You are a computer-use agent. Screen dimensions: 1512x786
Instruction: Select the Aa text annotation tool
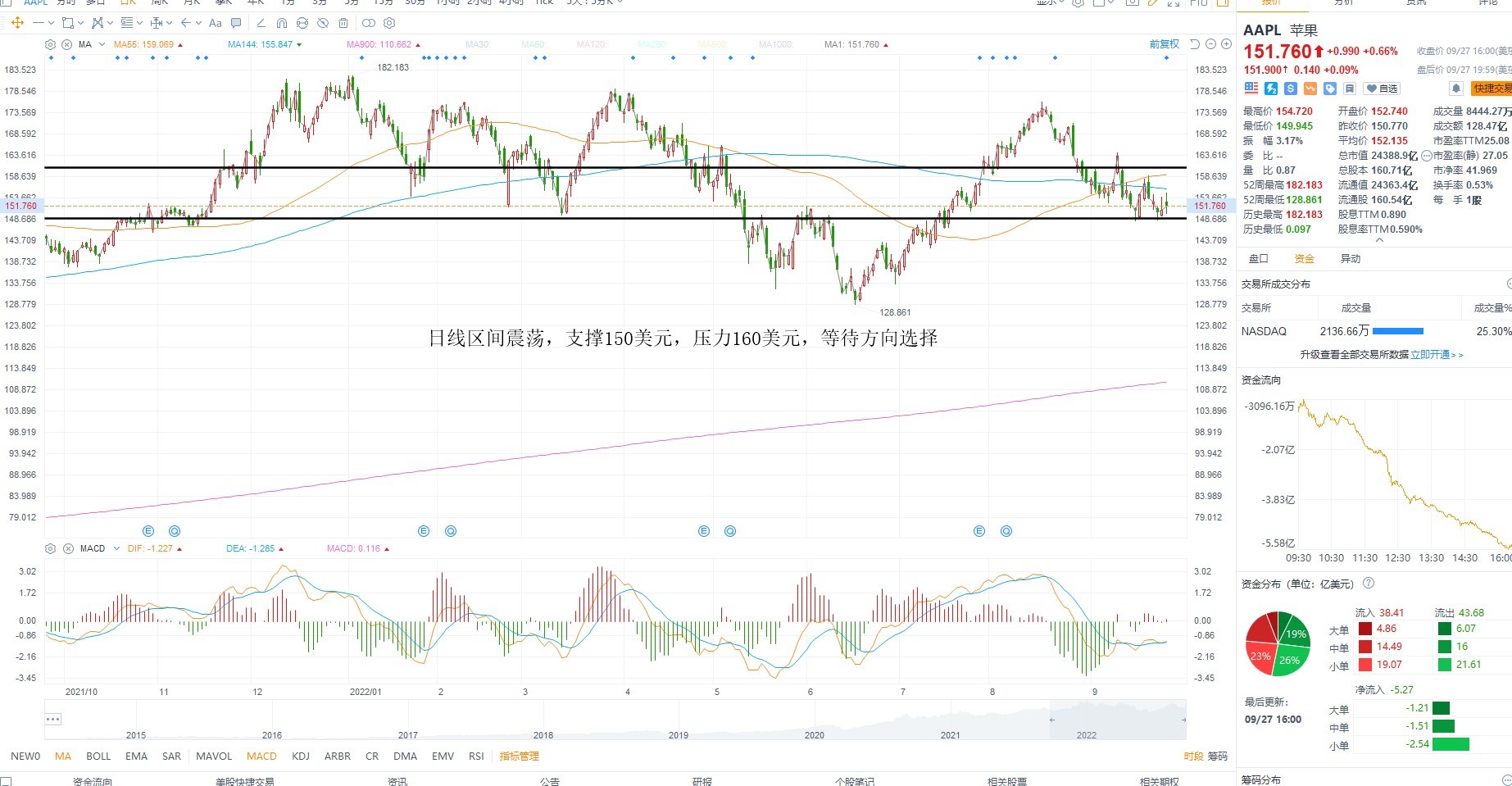(x=215, y=23)
